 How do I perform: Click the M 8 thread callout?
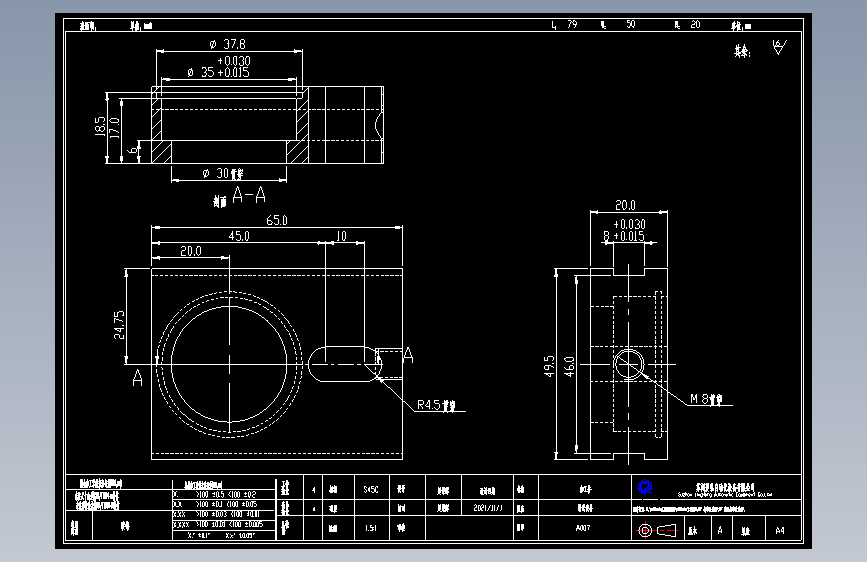(706, 399)
